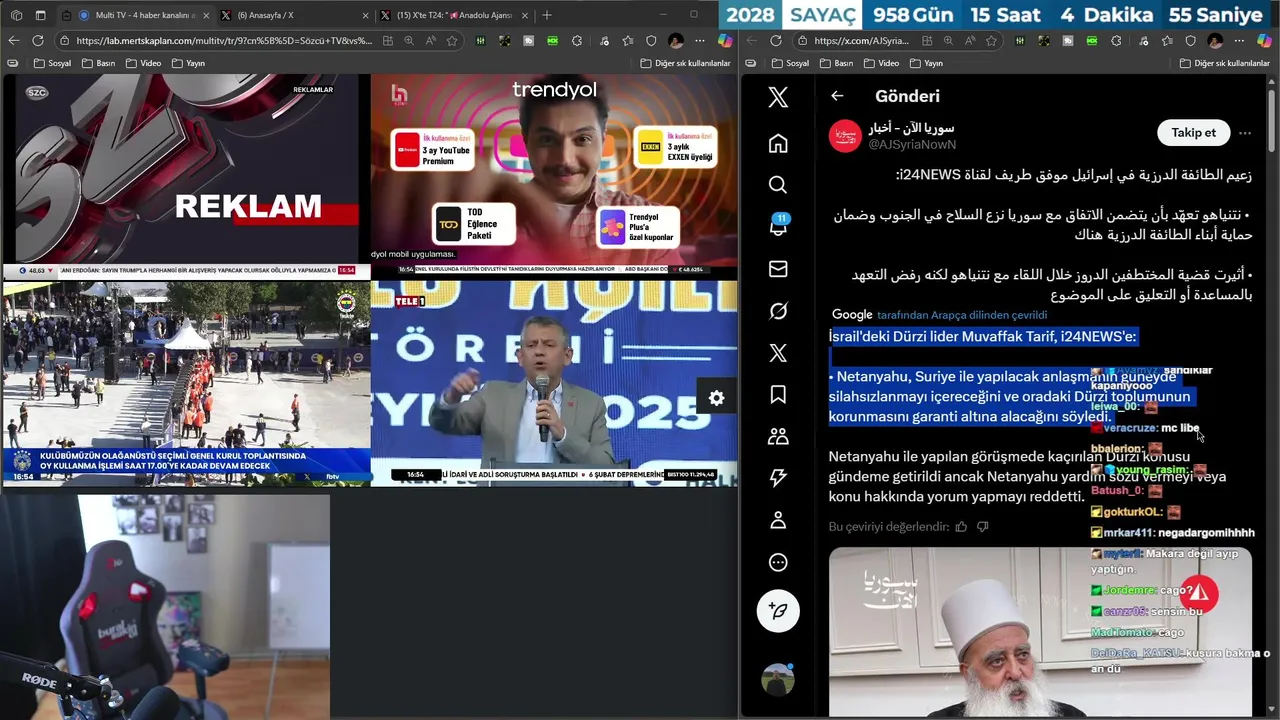Viewport: 1280px width, 720px height.
Task: Follow account with Takip et button
Action: (1193, 132)
